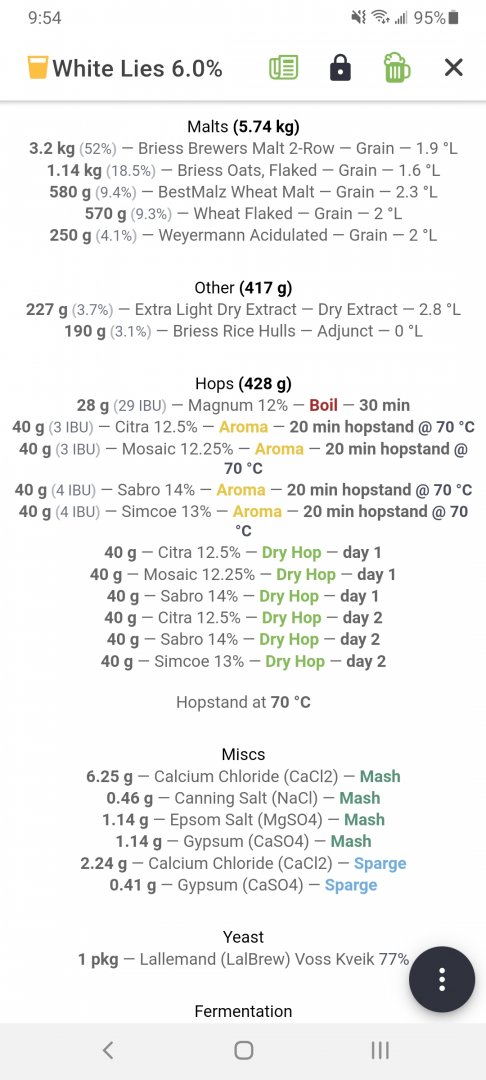
Task: Tap the Lallemand Voss Kveik yeast entry
Action: [x=243, y=959]
